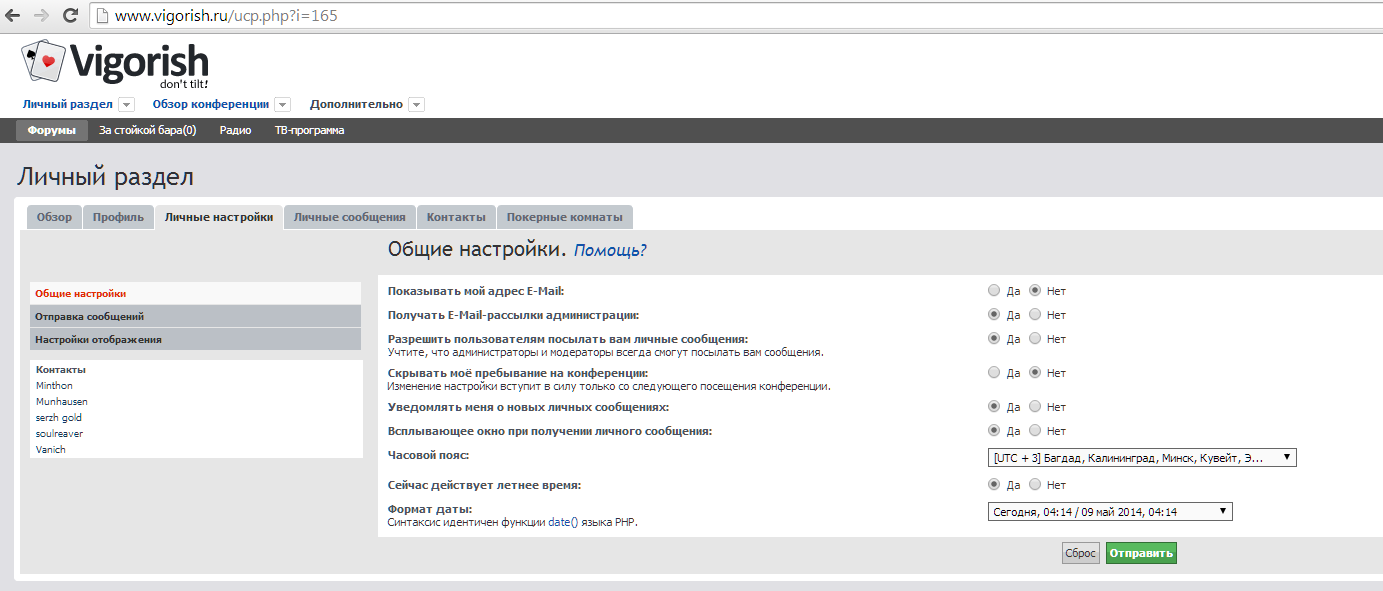Expand the Дополнительно dropdown arrow

coord(416,105)
